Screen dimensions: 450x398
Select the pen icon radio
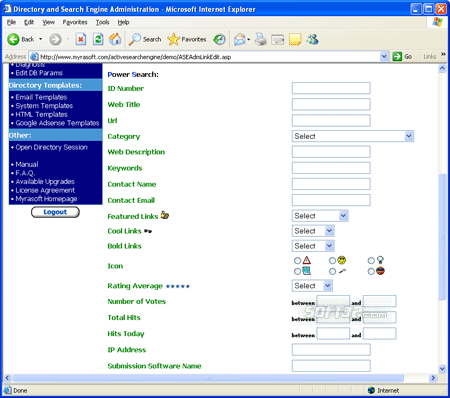pos(332,271)
